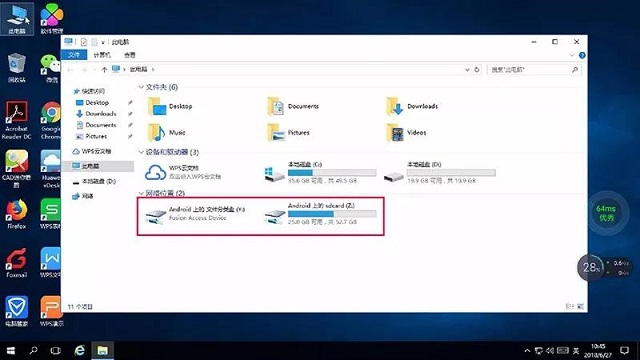640x360 pixels.
Task: Open the Pictures folder in main pane
Action: [288, 133]
